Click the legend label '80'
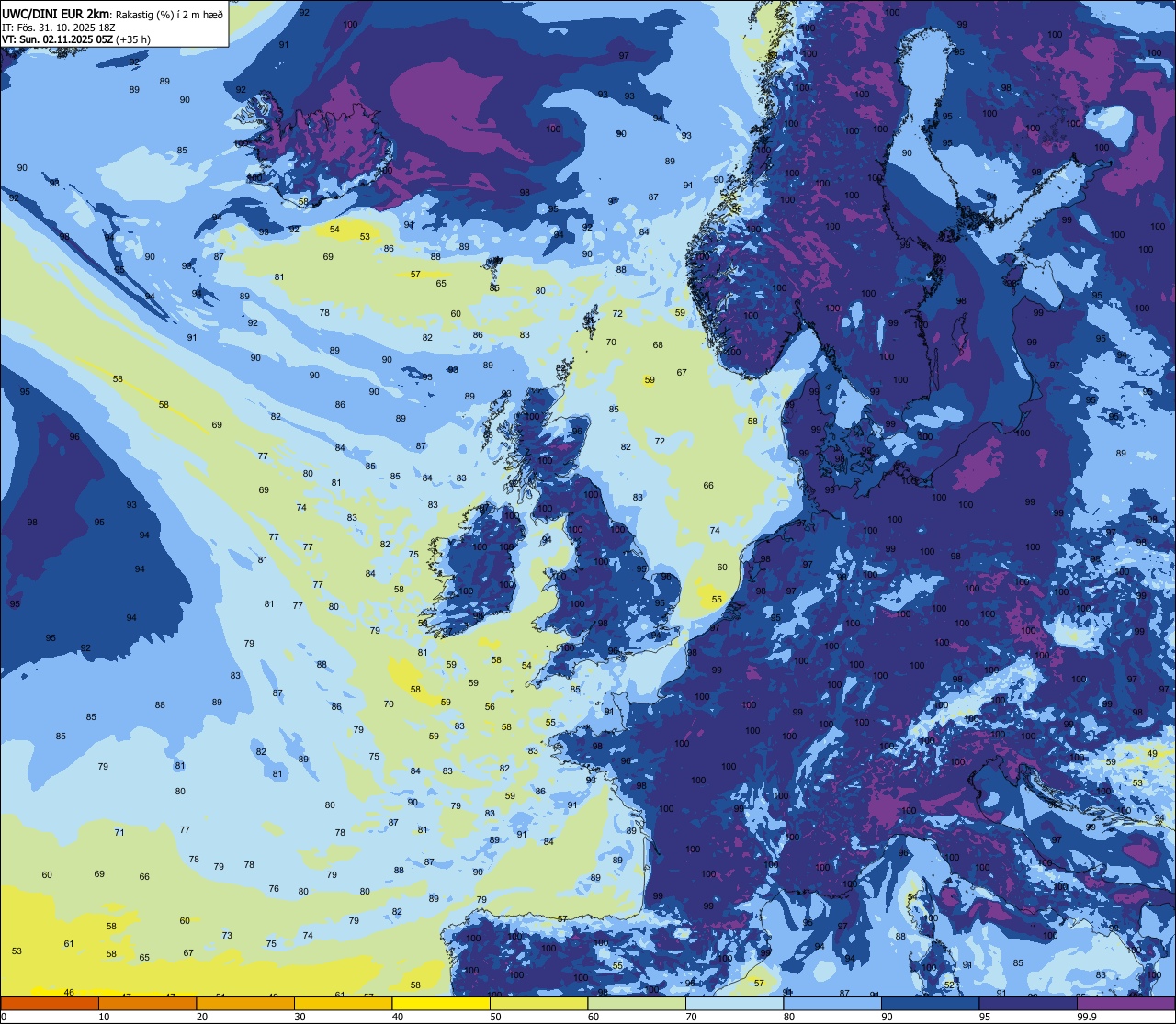 (x=789, y=1017)
